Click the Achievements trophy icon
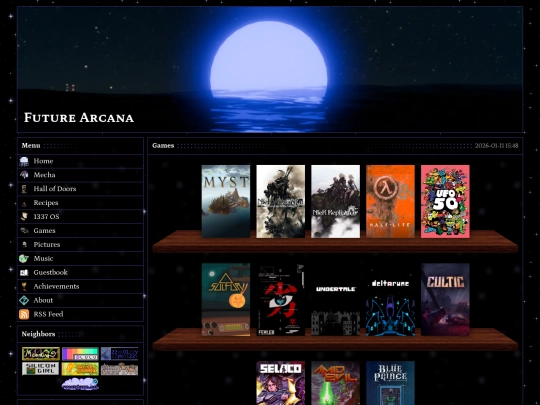 pyautogui.click(x=24, y=287)
